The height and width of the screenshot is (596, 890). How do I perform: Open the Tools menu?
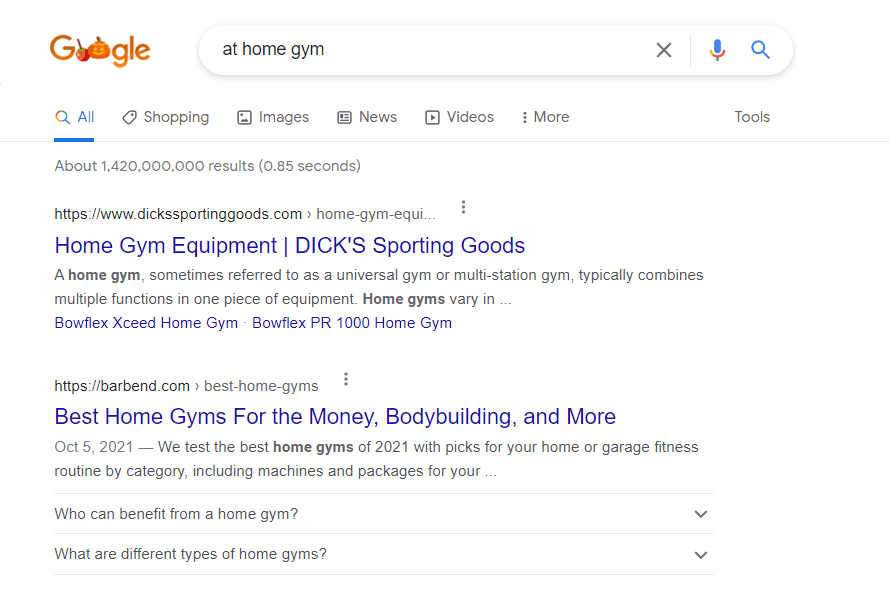point(752,117)
